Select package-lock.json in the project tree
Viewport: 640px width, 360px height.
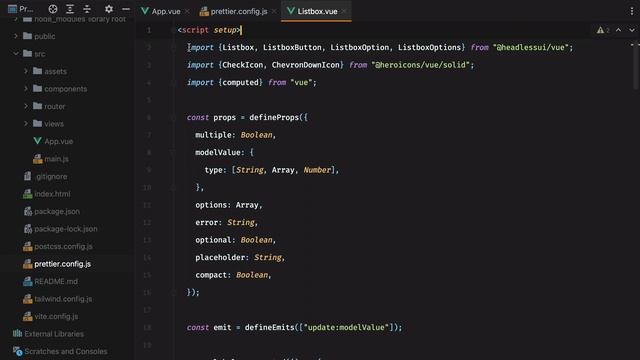pos(66,229)
